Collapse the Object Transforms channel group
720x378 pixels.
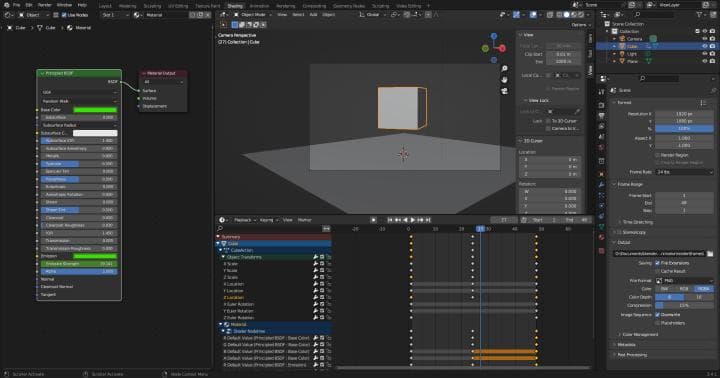click(x=224, y=257)
